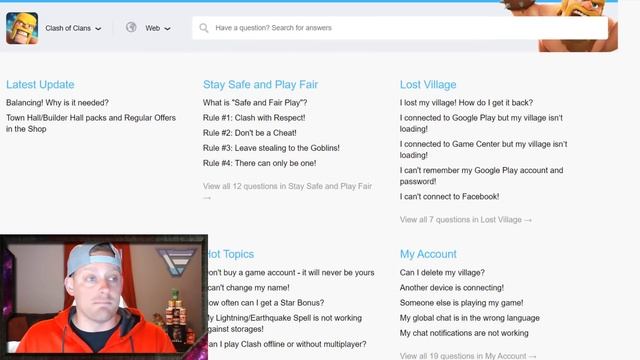640x360 pixels.
Task: View all 7 questions in Lost Village
Action: pos(466,220)
